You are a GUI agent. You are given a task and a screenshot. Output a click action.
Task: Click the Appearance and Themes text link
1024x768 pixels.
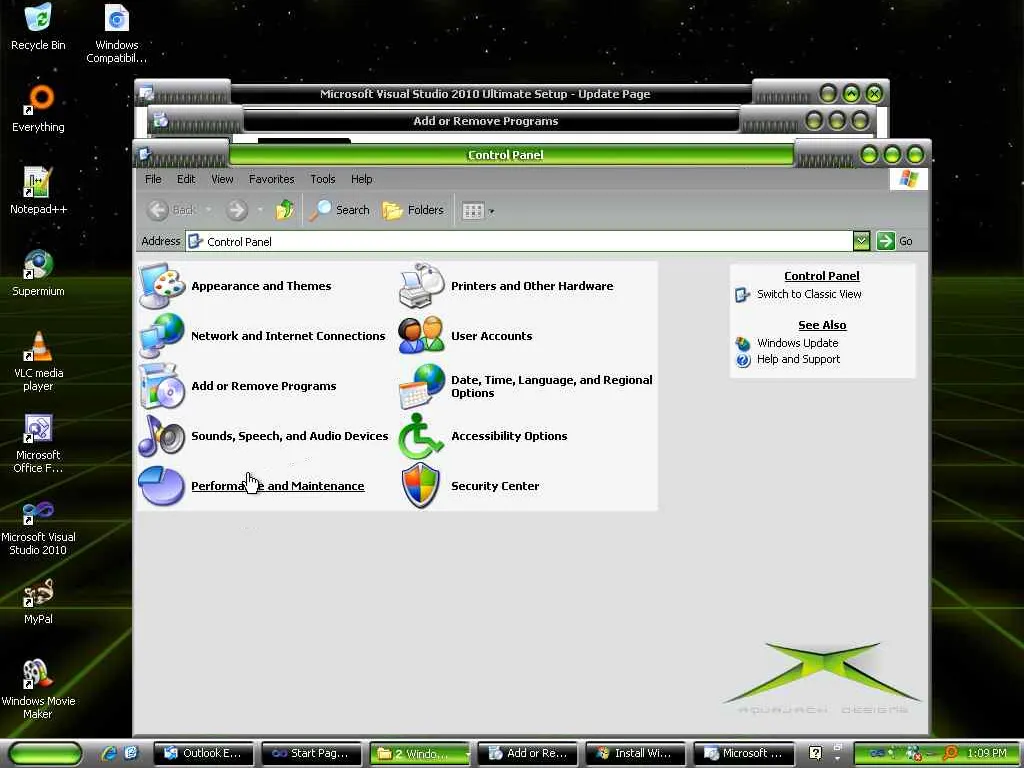point(261,286)
